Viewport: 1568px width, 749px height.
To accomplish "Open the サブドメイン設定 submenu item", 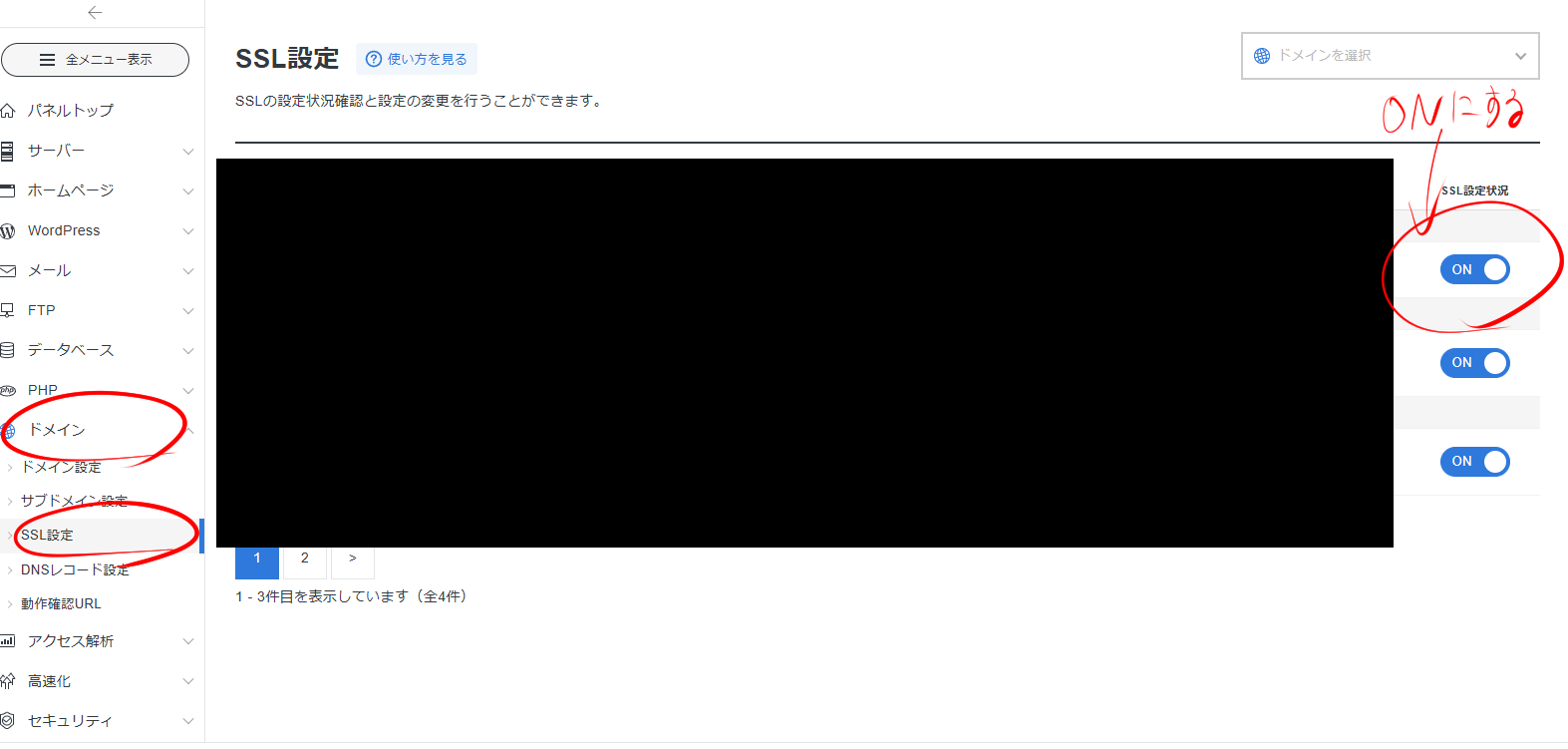I will tap(74, 501).
